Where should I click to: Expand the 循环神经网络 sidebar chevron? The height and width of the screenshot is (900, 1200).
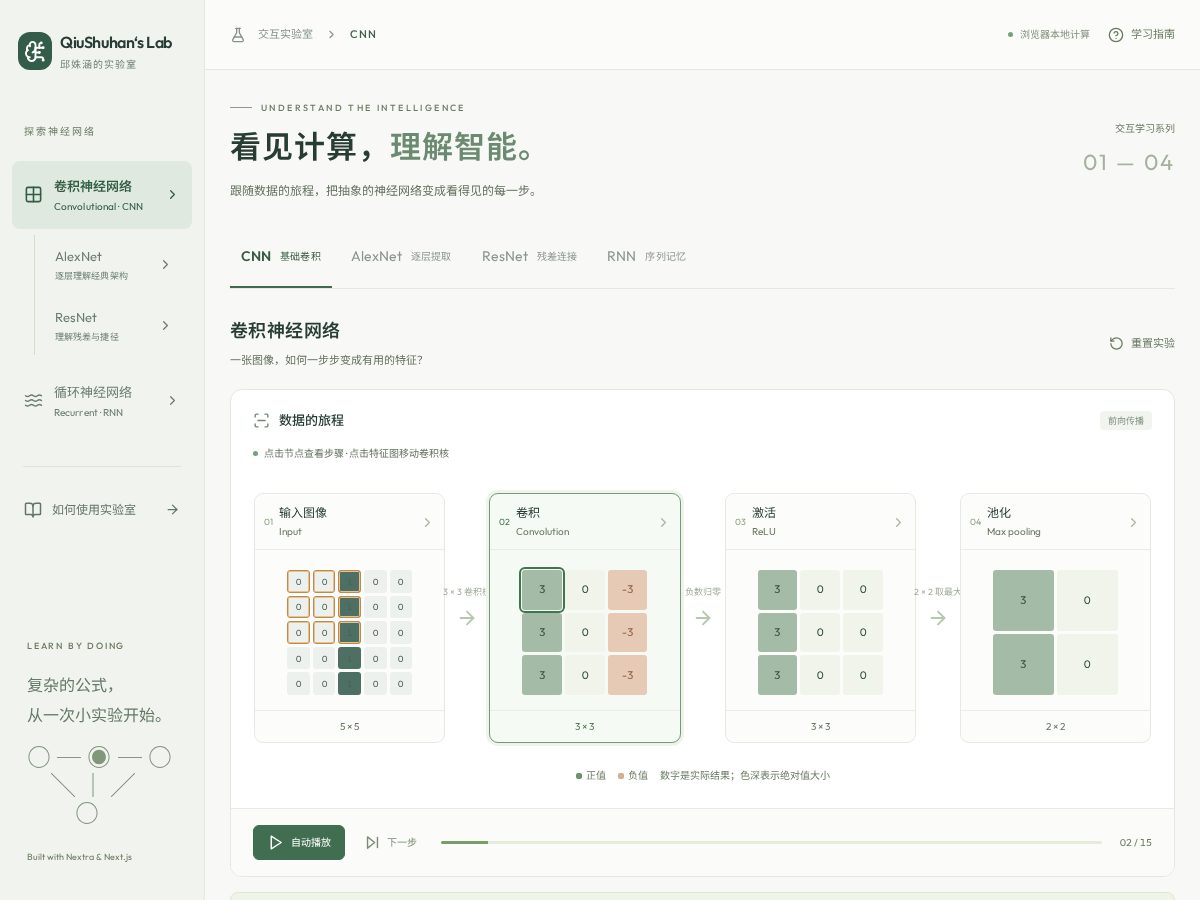coord(172,400)
